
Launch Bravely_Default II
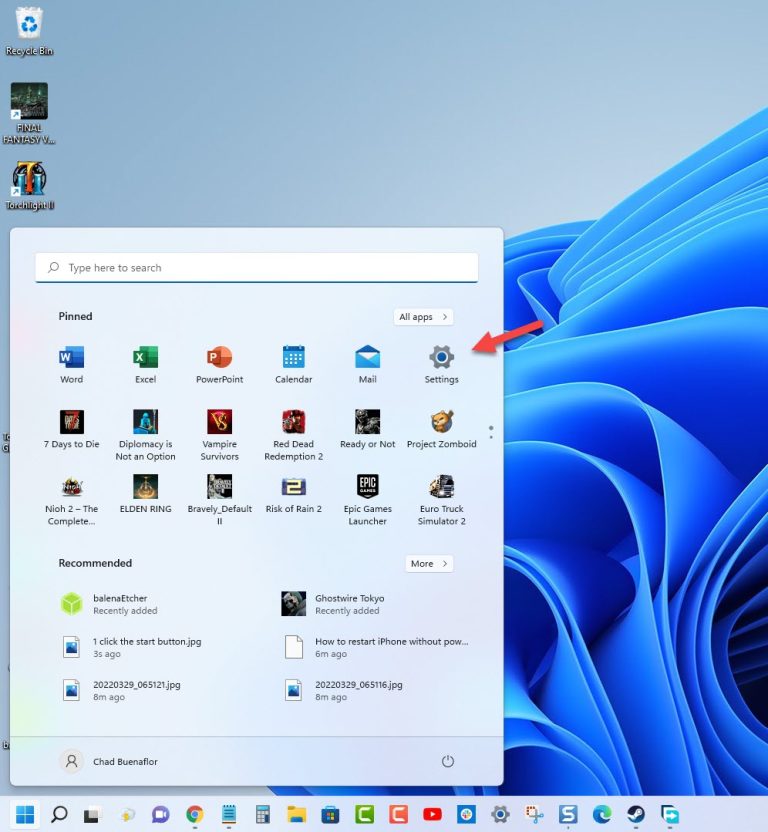tap(219, 500)
